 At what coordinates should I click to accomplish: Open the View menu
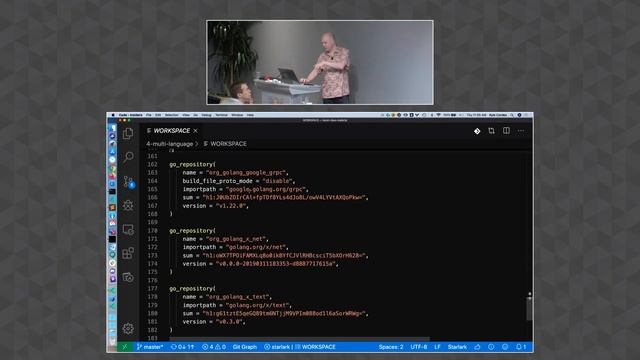186,115
